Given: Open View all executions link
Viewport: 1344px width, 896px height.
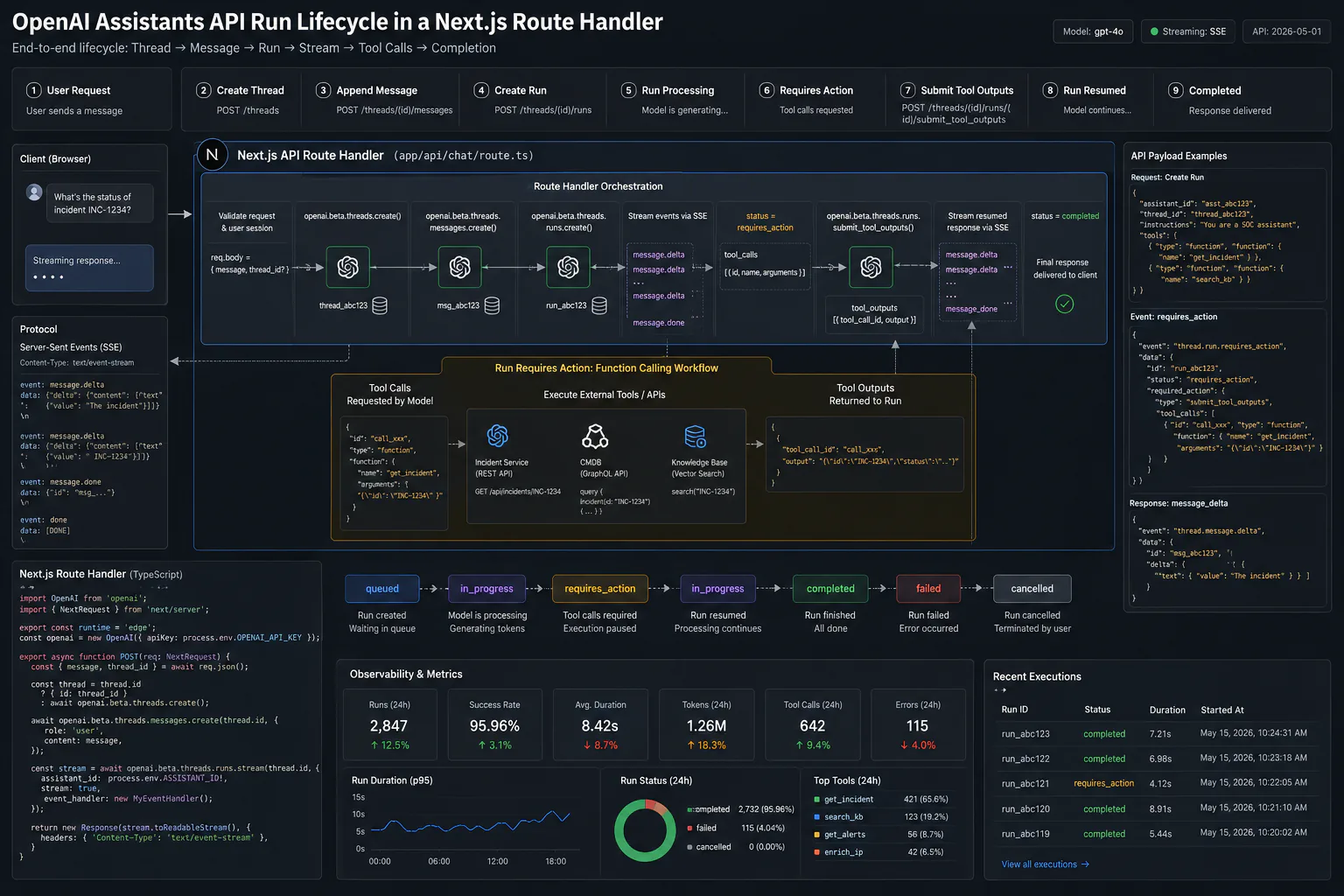Looking at the screenshot, I should (x=1045, y=864).
